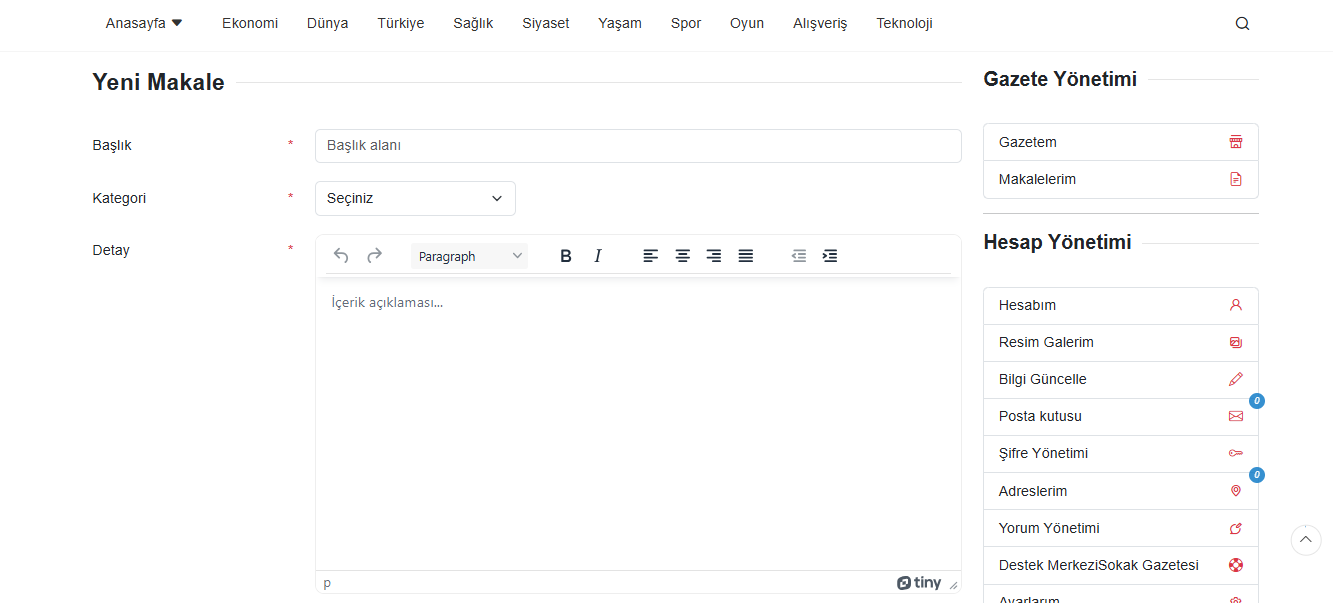Screen dimensions: 1333x603
Task: Open the search icon in header
Action: (1242, 24)
